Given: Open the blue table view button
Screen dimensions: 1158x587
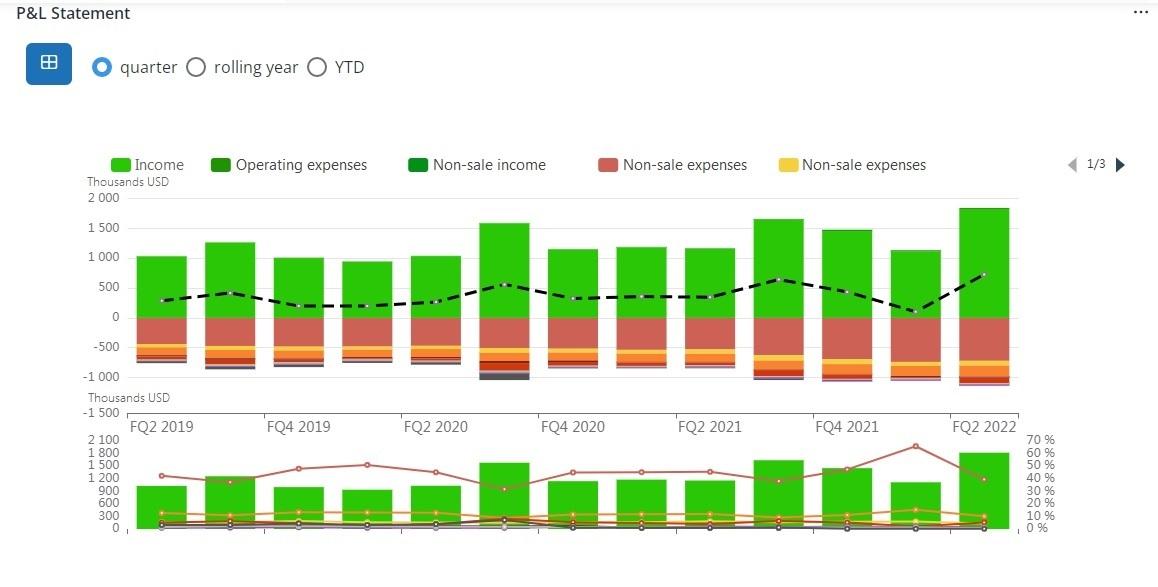Looking at the screenshot, I should click(48, 64).
